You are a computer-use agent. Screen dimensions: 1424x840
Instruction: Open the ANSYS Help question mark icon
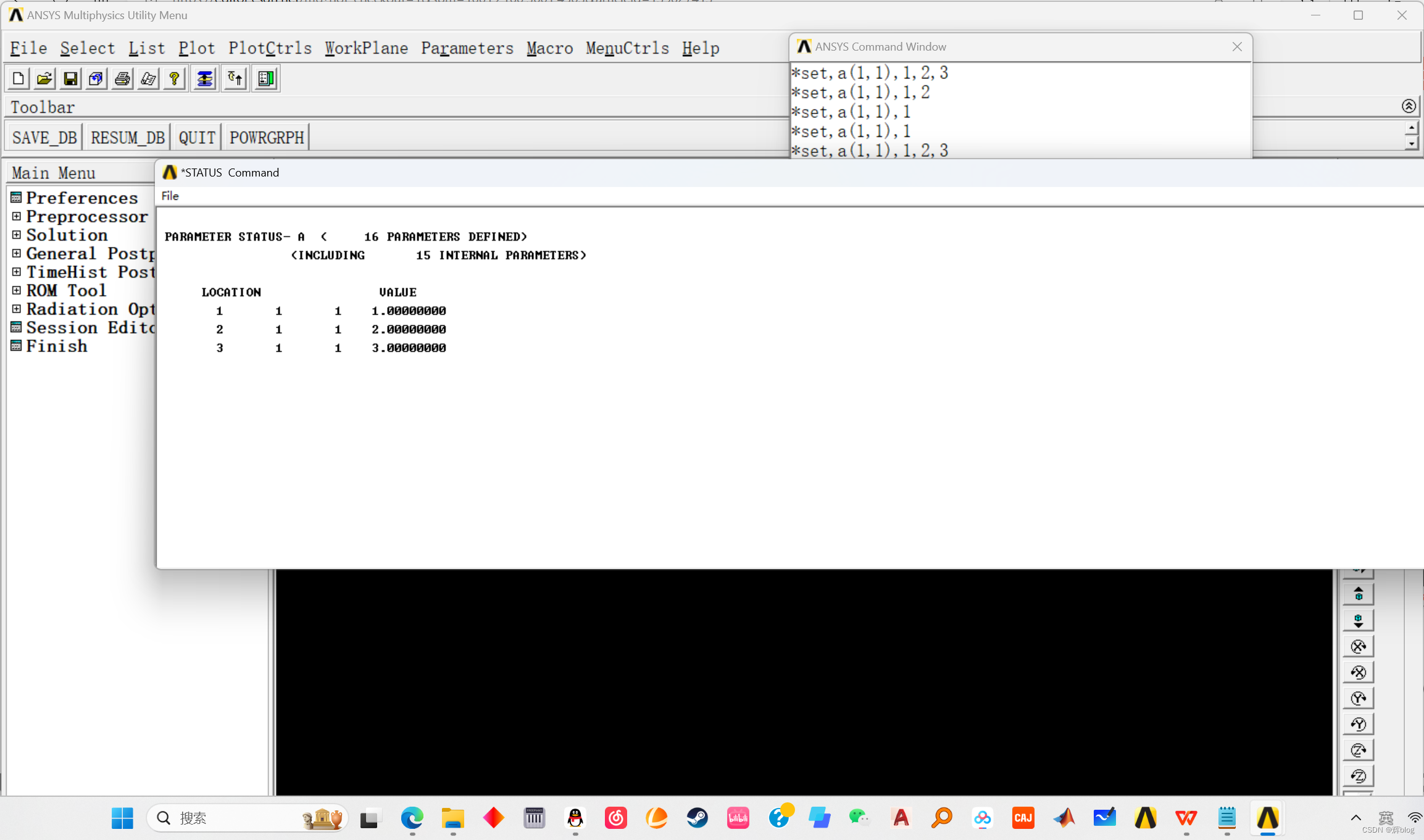175,79
